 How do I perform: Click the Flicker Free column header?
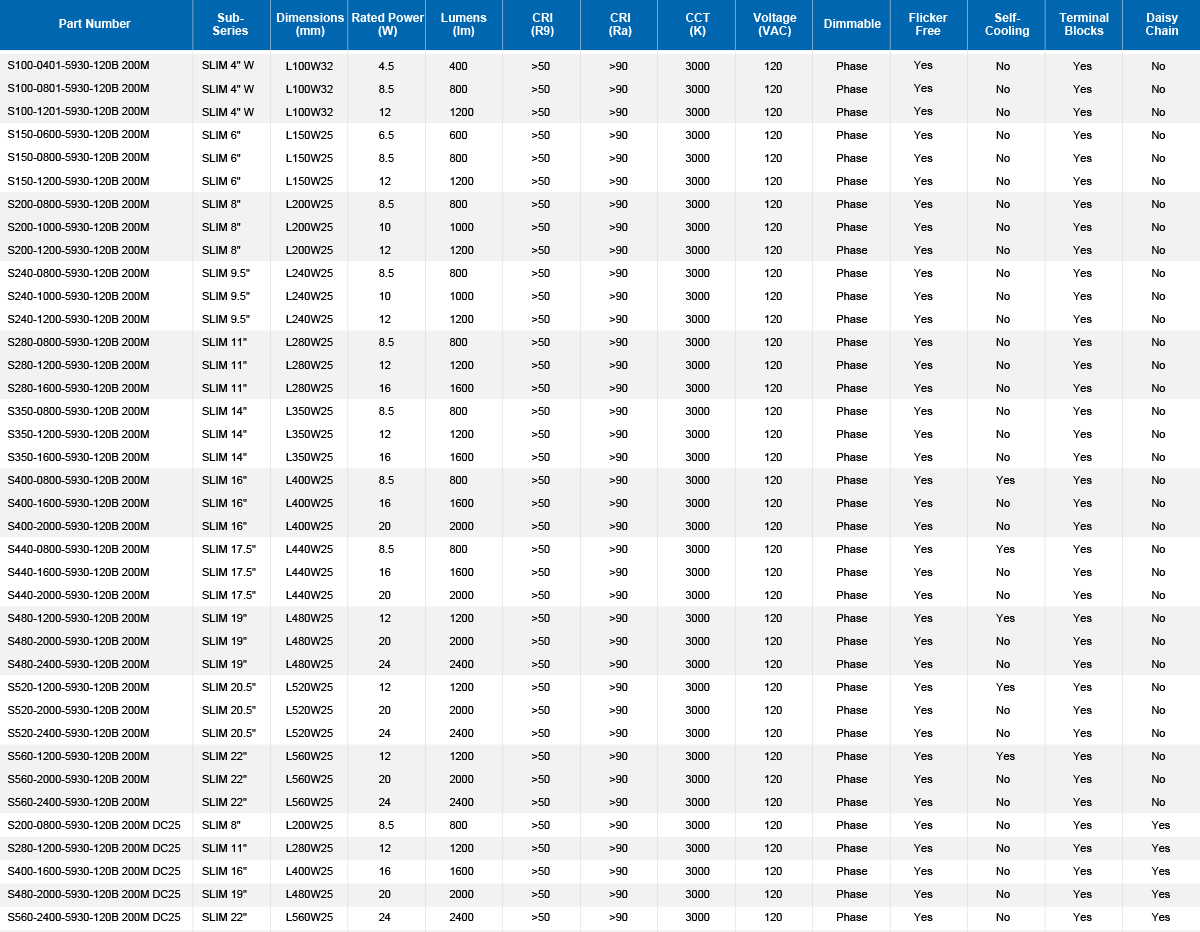(928, 24)
